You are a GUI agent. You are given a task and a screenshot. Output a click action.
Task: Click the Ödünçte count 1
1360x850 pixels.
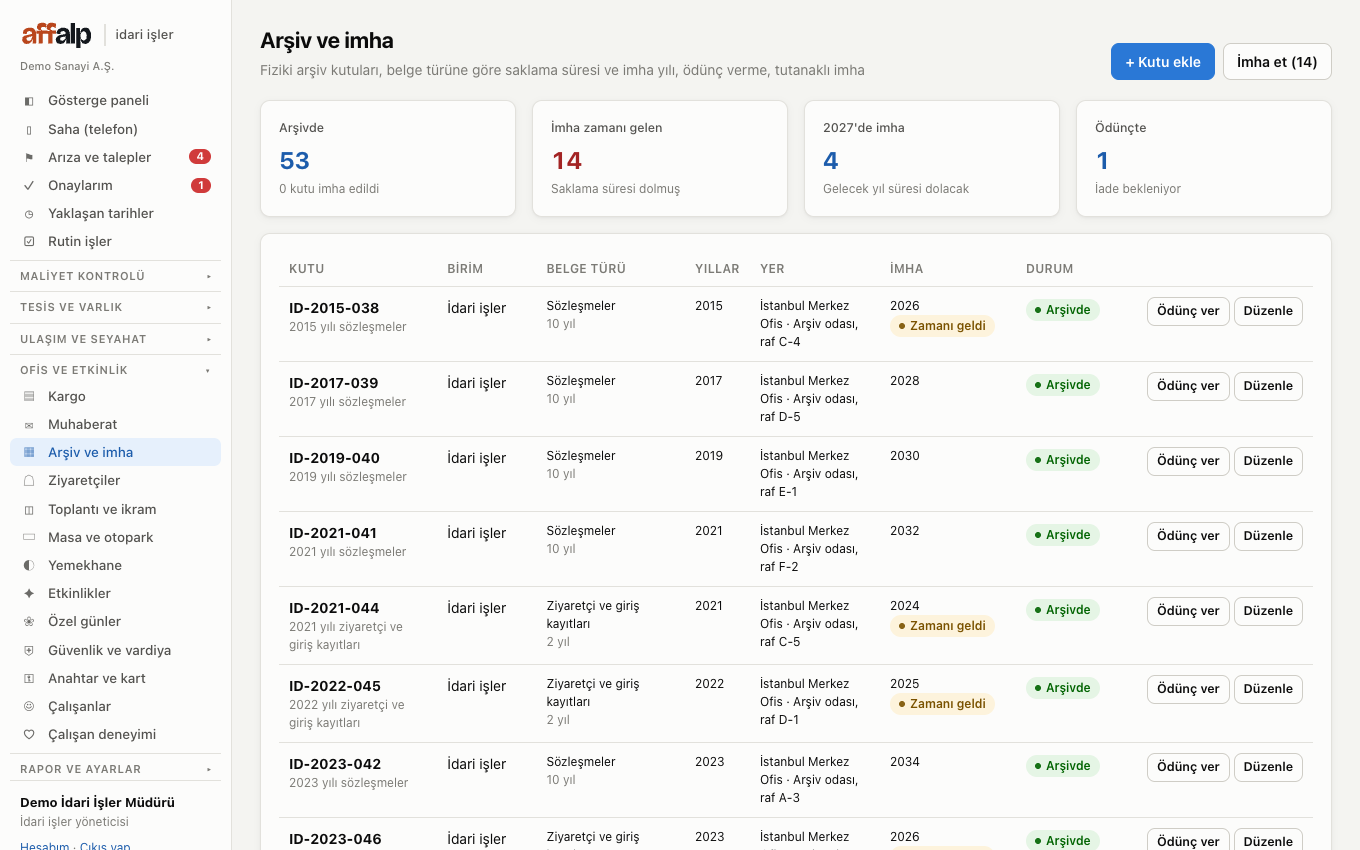tap(1103, 160)
